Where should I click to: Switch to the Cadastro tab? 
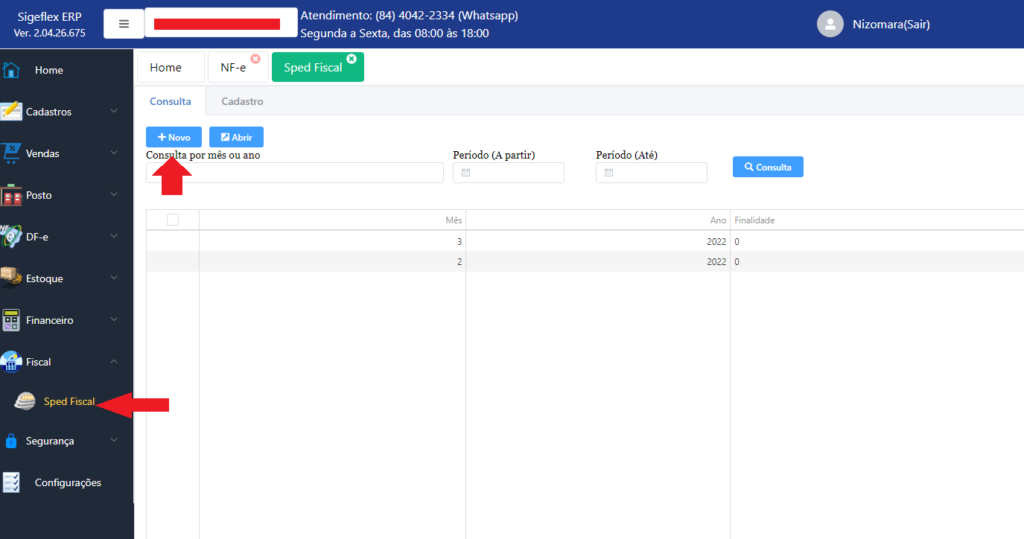click(x=242, y=101)
